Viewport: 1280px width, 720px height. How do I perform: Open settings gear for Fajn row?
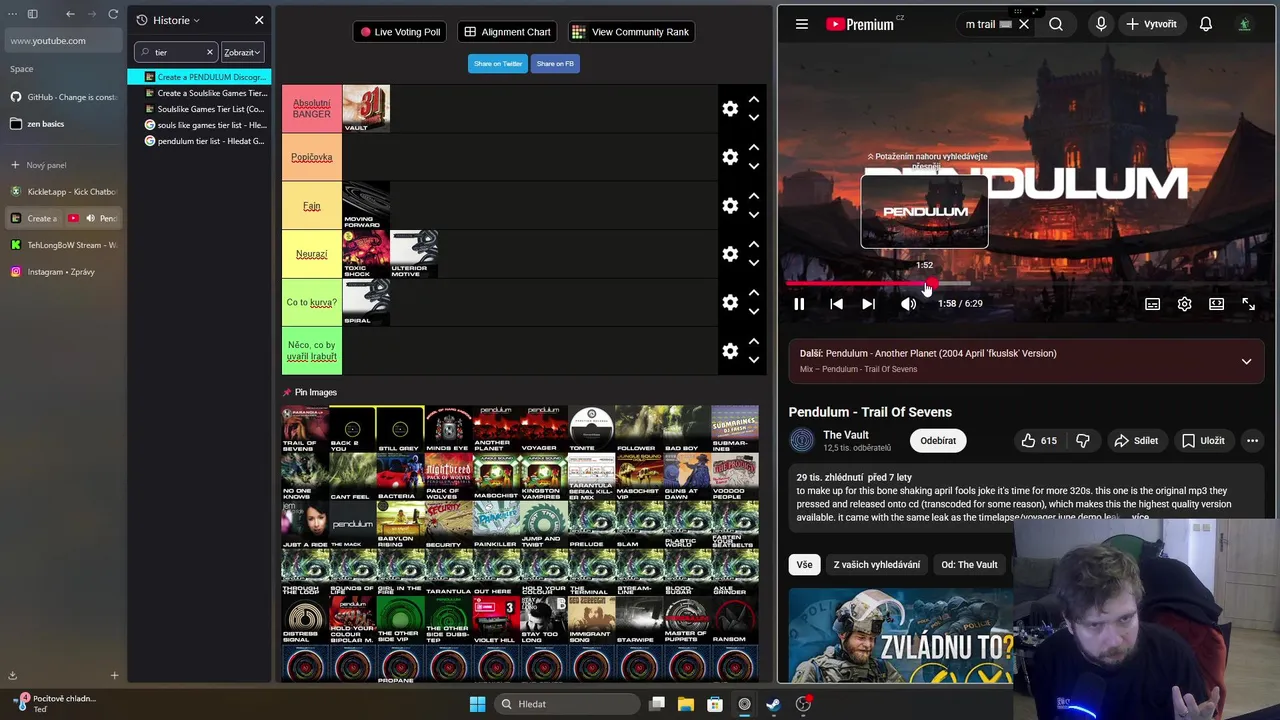point(730,206)
